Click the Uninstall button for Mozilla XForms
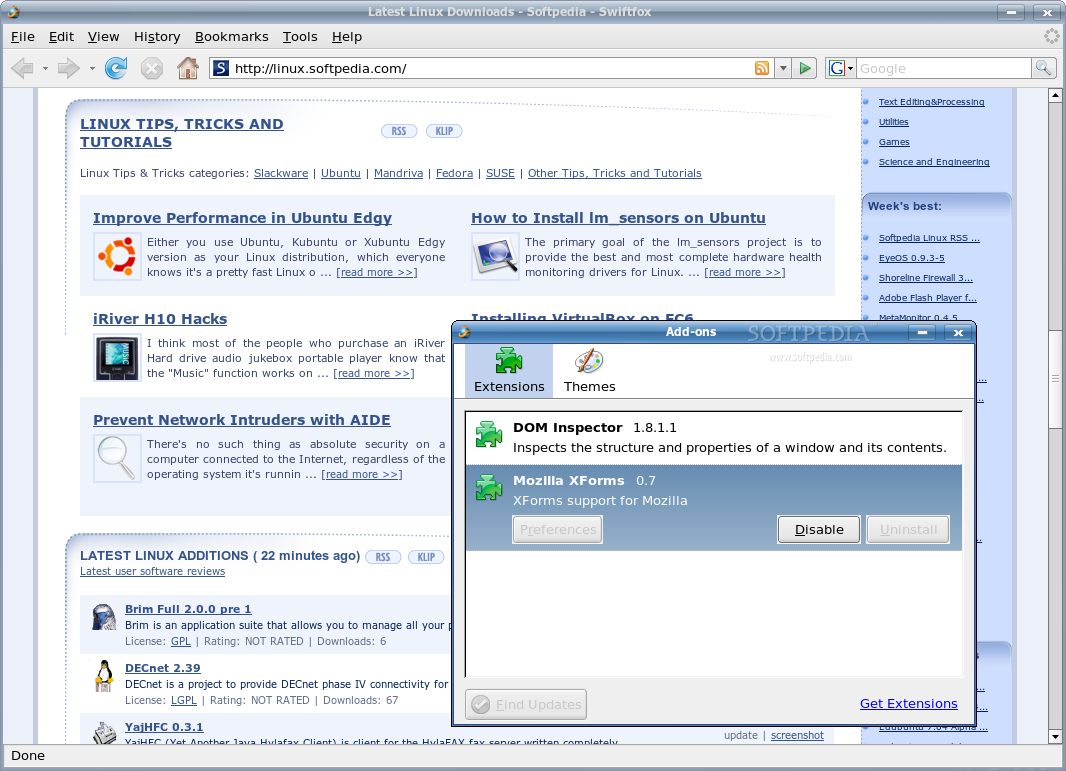1066x771 pixels. point(908,530)
